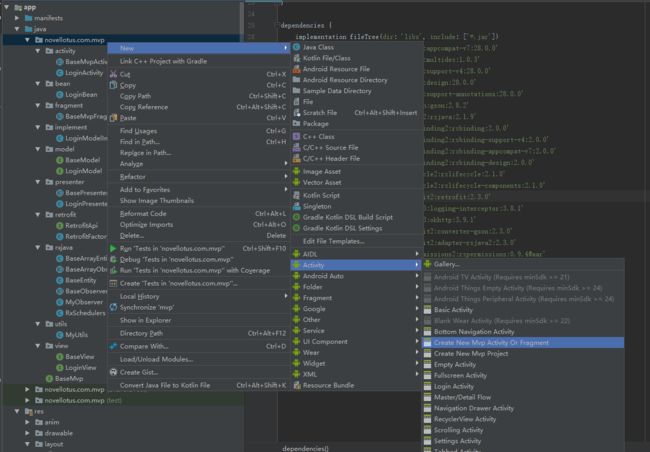Click the Java Class icon in New submenu

click(x=296, y=47)
